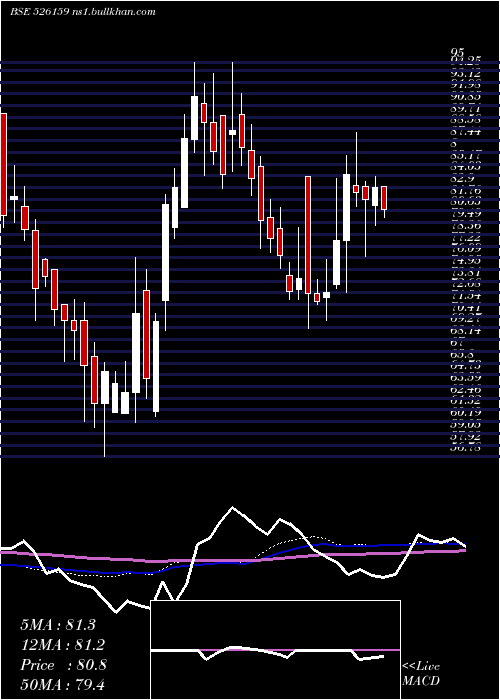Click the 95 price axis label
This screenshot has width=500, height=700.
click(x=458, y=53)
